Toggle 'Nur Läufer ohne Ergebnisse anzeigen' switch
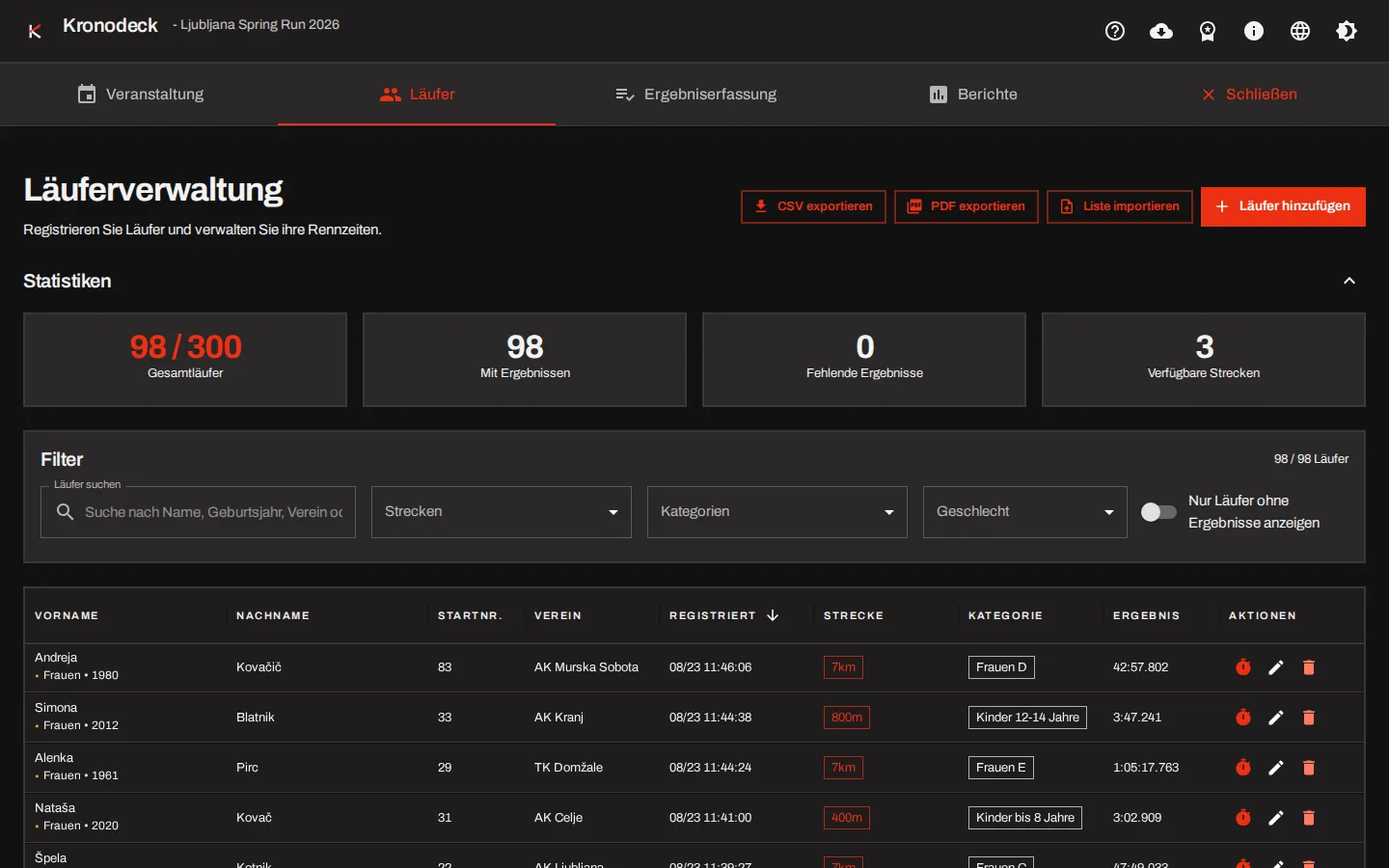This screenshot has width=1389, height=868. 1158,512
